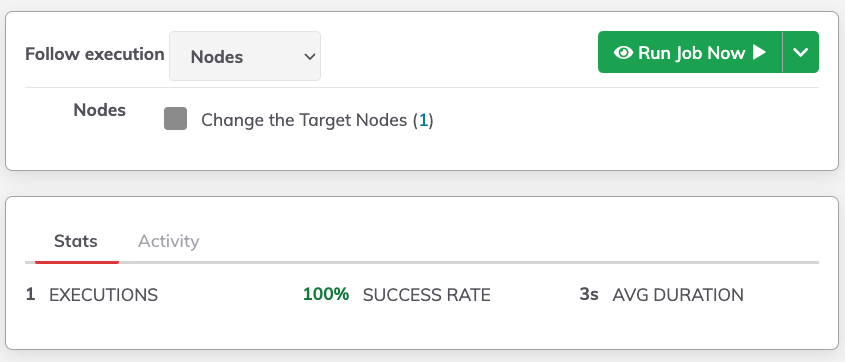Click the bold Nodes row label
This screenshot has width=845, height=362.
tap(100, 110)
